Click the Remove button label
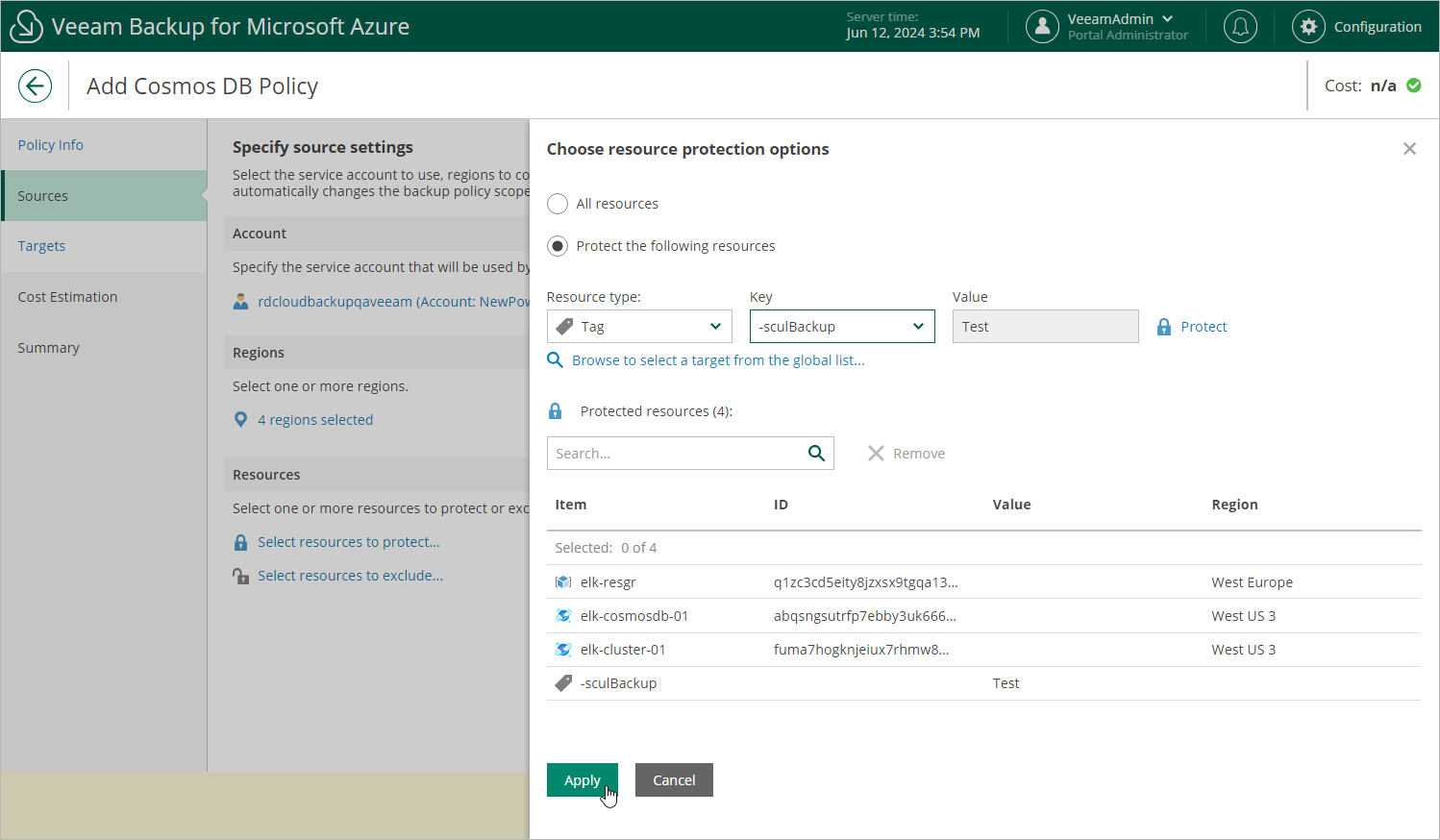Image resolution: width=1440 pixels, height=840 pixels. click(x=919, y=454)
